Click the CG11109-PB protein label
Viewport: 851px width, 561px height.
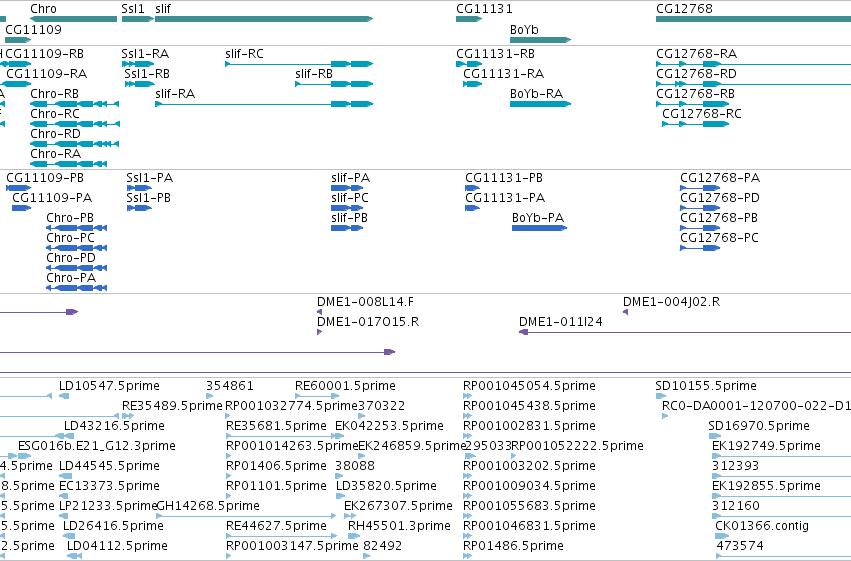(45, 178)
